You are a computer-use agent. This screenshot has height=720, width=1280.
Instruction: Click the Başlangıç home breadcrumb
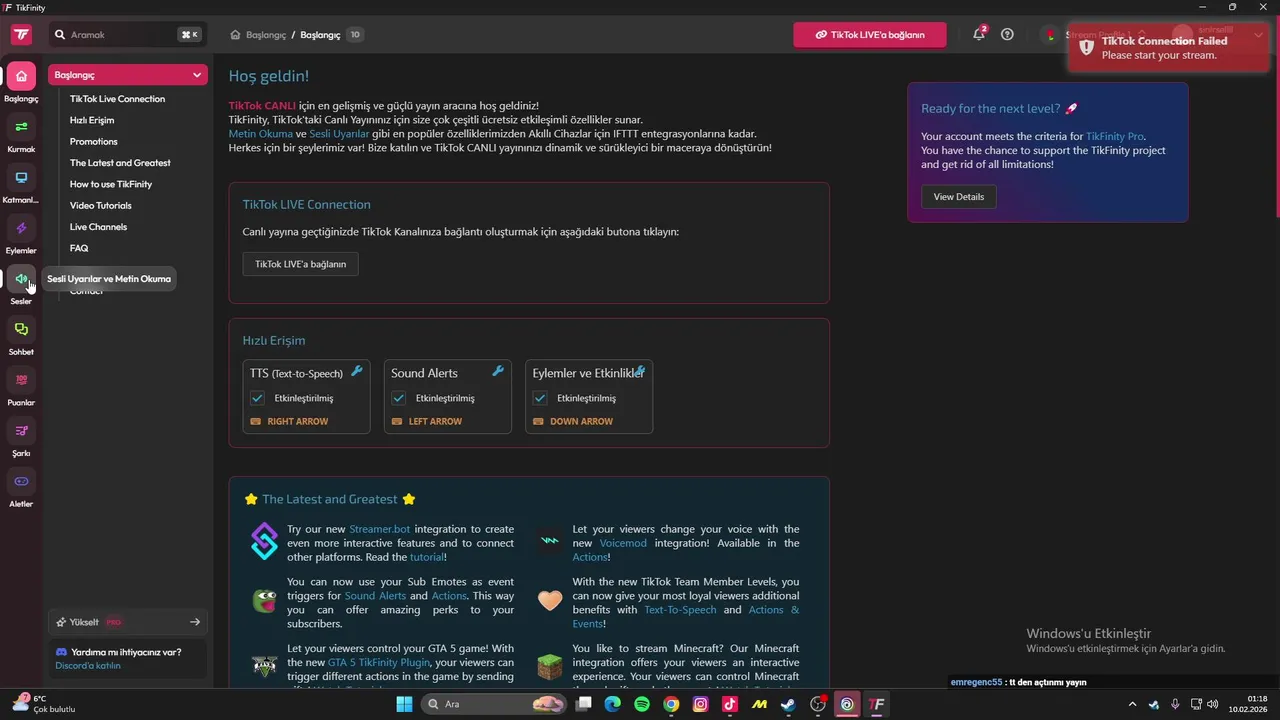[259, 35]
